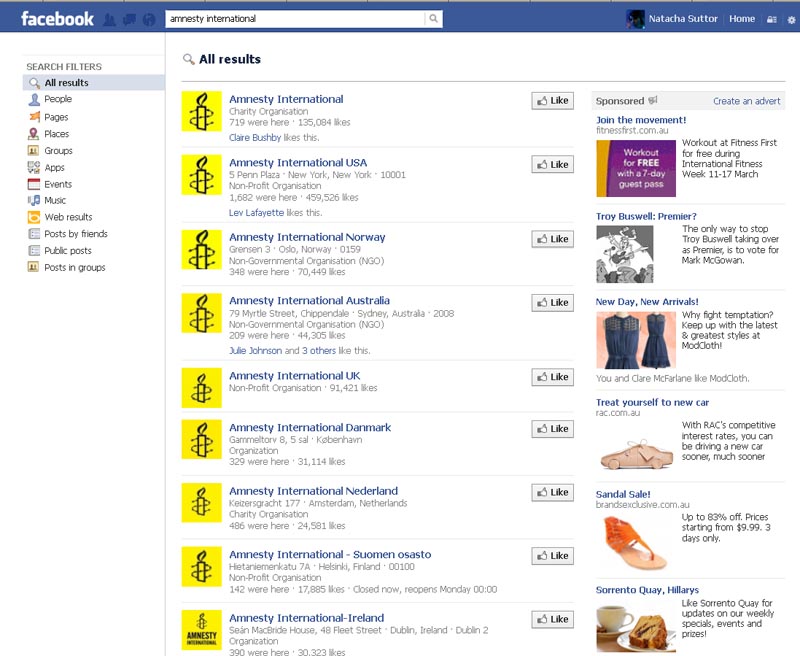The image size is (800, 656).
Task: Click Amnesty International USA candle logo
Action: pyautogui.click(x=202, y=175)
